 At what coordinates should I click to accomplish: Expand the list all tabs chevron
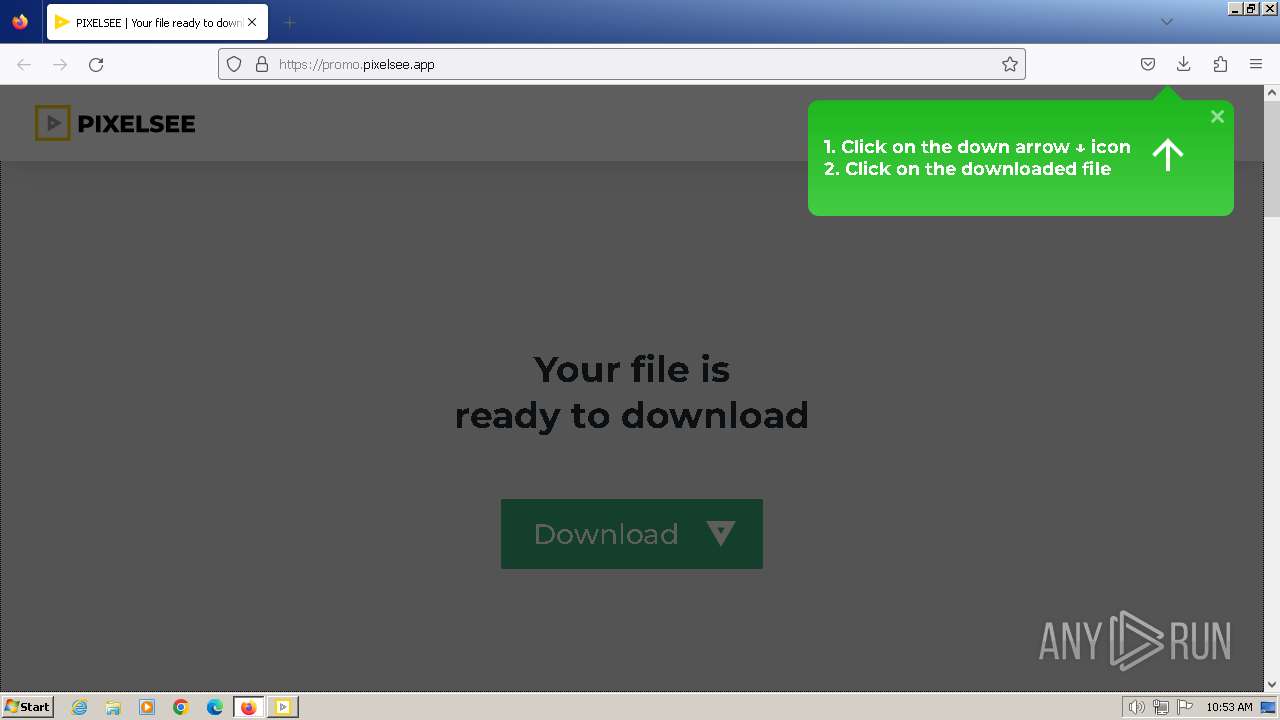tap(1166, 22)
